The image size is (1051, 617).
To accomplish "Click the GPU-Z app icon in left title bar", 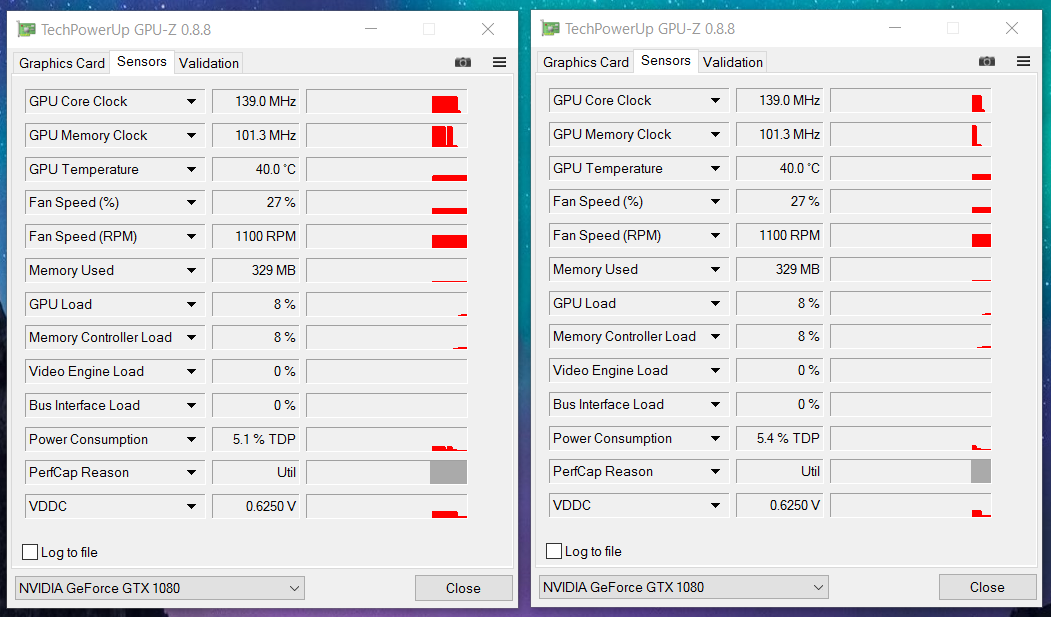I will [26, 29].
